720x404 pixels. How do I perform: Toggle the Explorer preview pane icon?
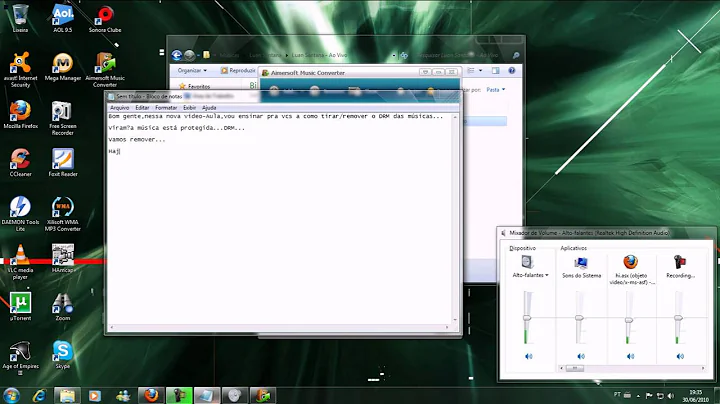click(x=495, y=70)
